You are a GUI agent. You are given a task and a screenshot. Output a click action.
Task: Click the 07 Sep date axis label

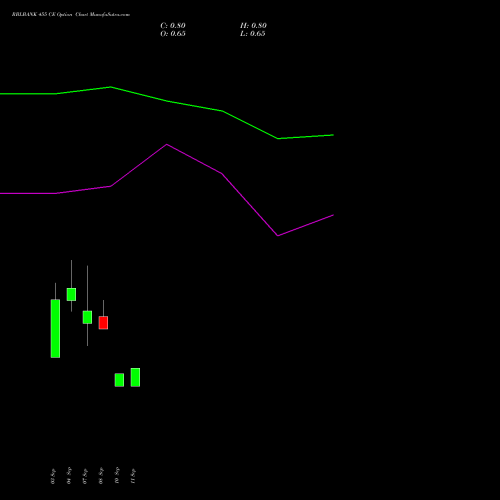[x=85, y=476]
